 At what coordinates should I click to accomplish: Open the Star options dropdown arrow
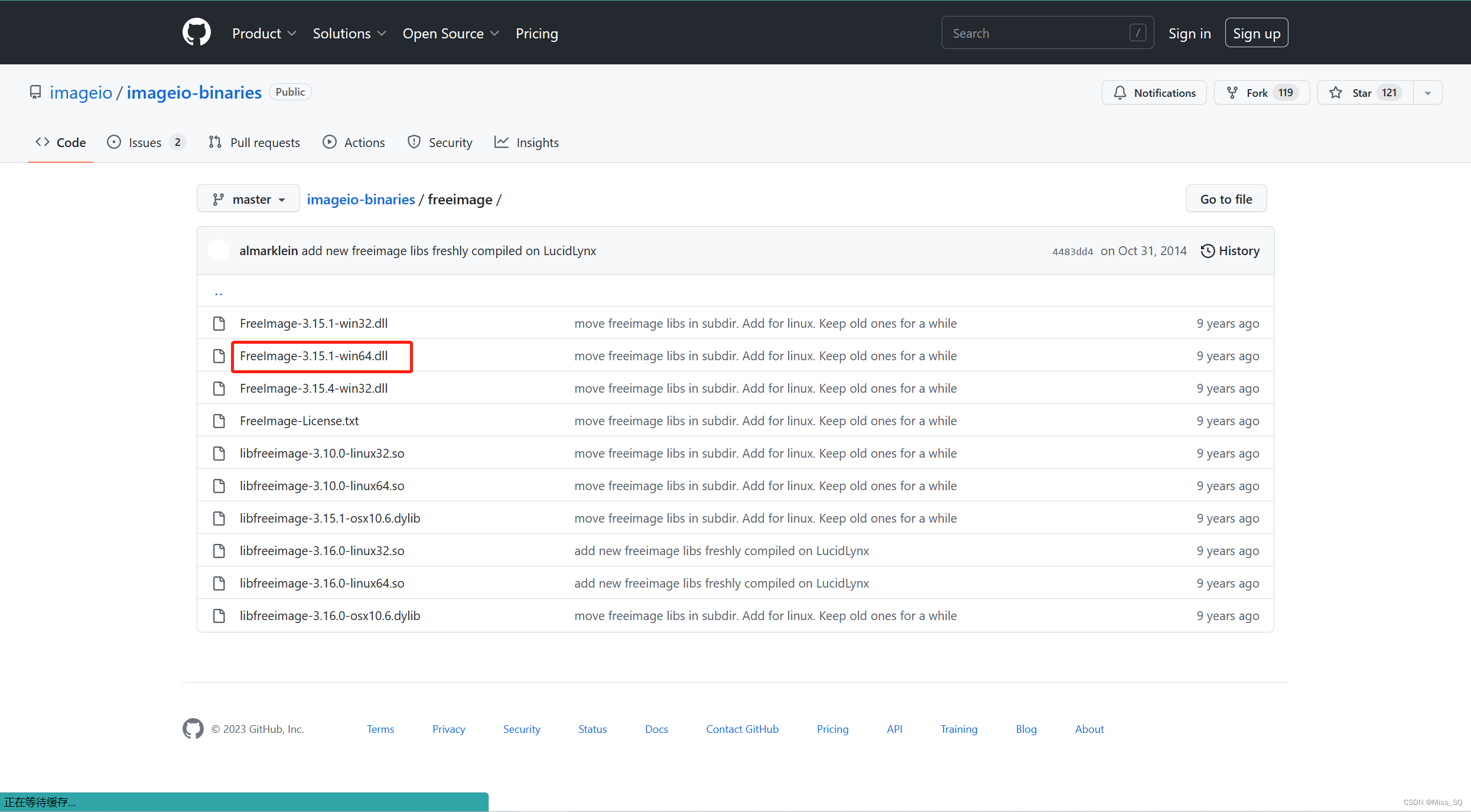pyautogui.click(x=1427, y=93)
